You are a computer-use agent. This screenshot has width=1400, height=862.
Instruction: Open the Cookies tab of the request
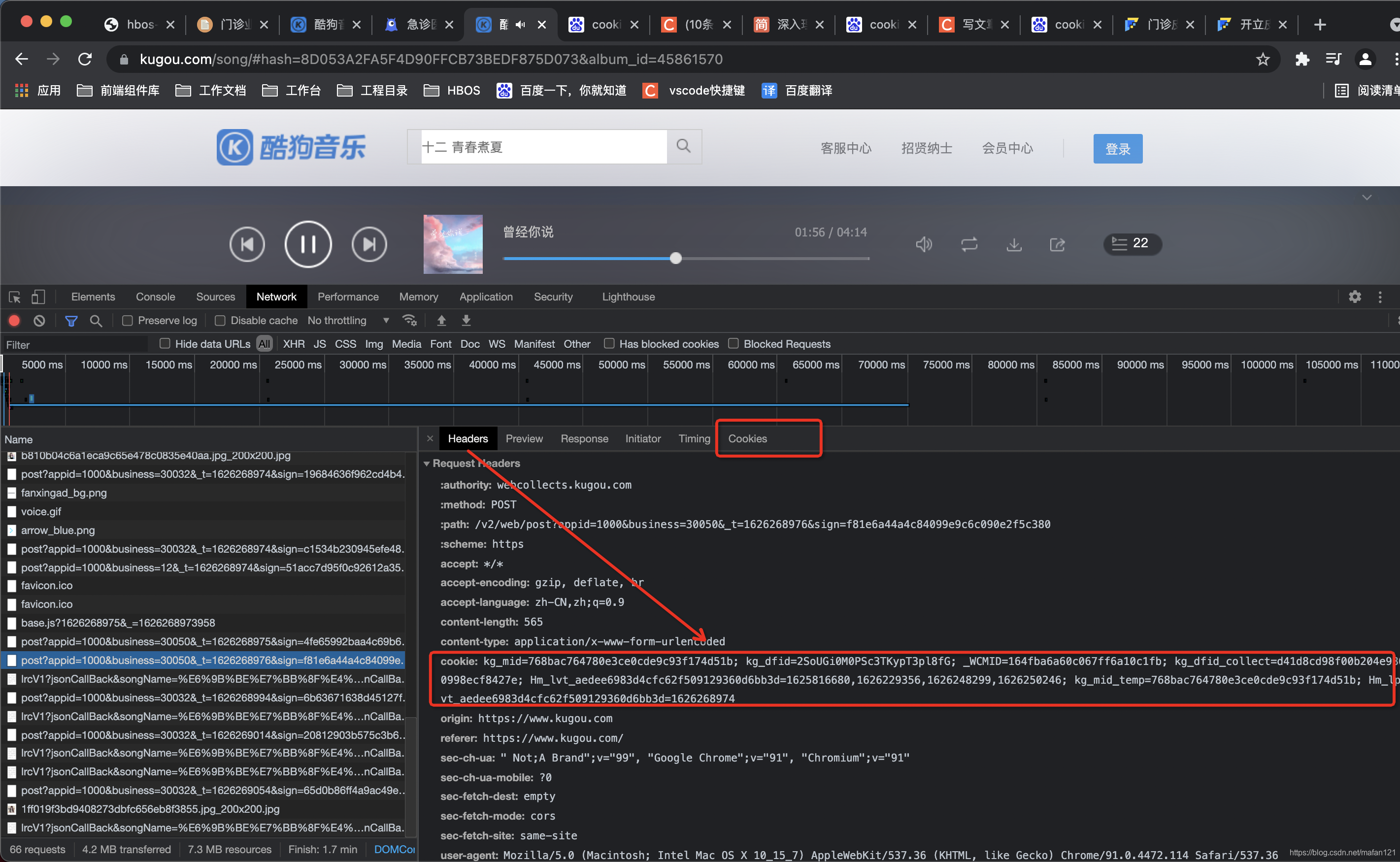[x=747, y=438]
